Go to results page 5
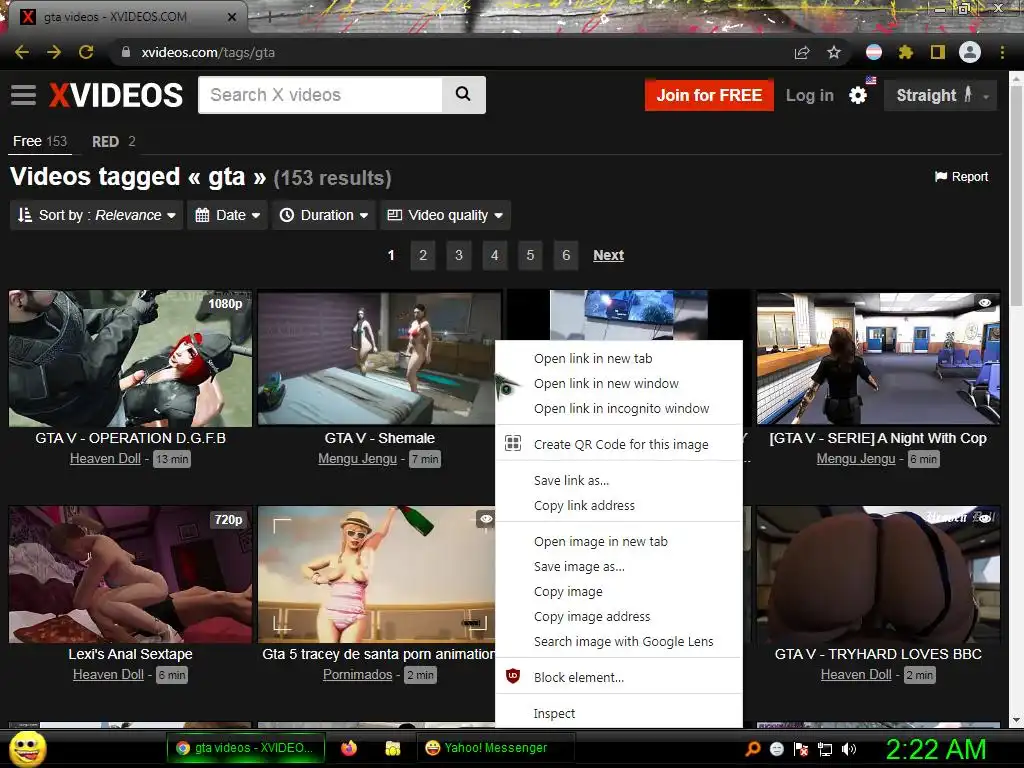Viewport: 1024px width, 768px height. click(x=530, y=255)
